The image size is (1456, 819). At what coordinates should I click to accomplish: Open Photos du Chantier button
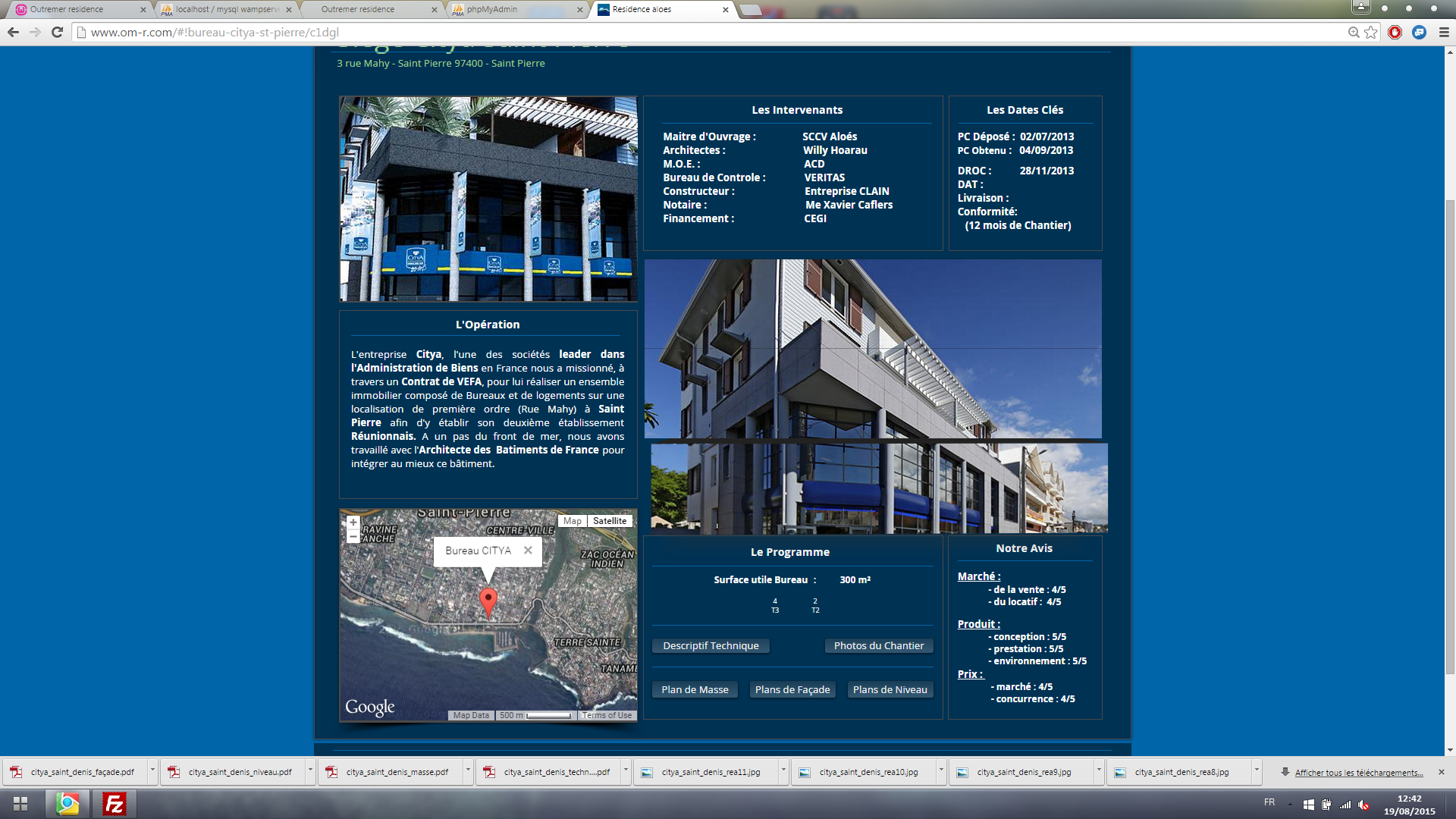pyautogui.click(x=879, y=646)
